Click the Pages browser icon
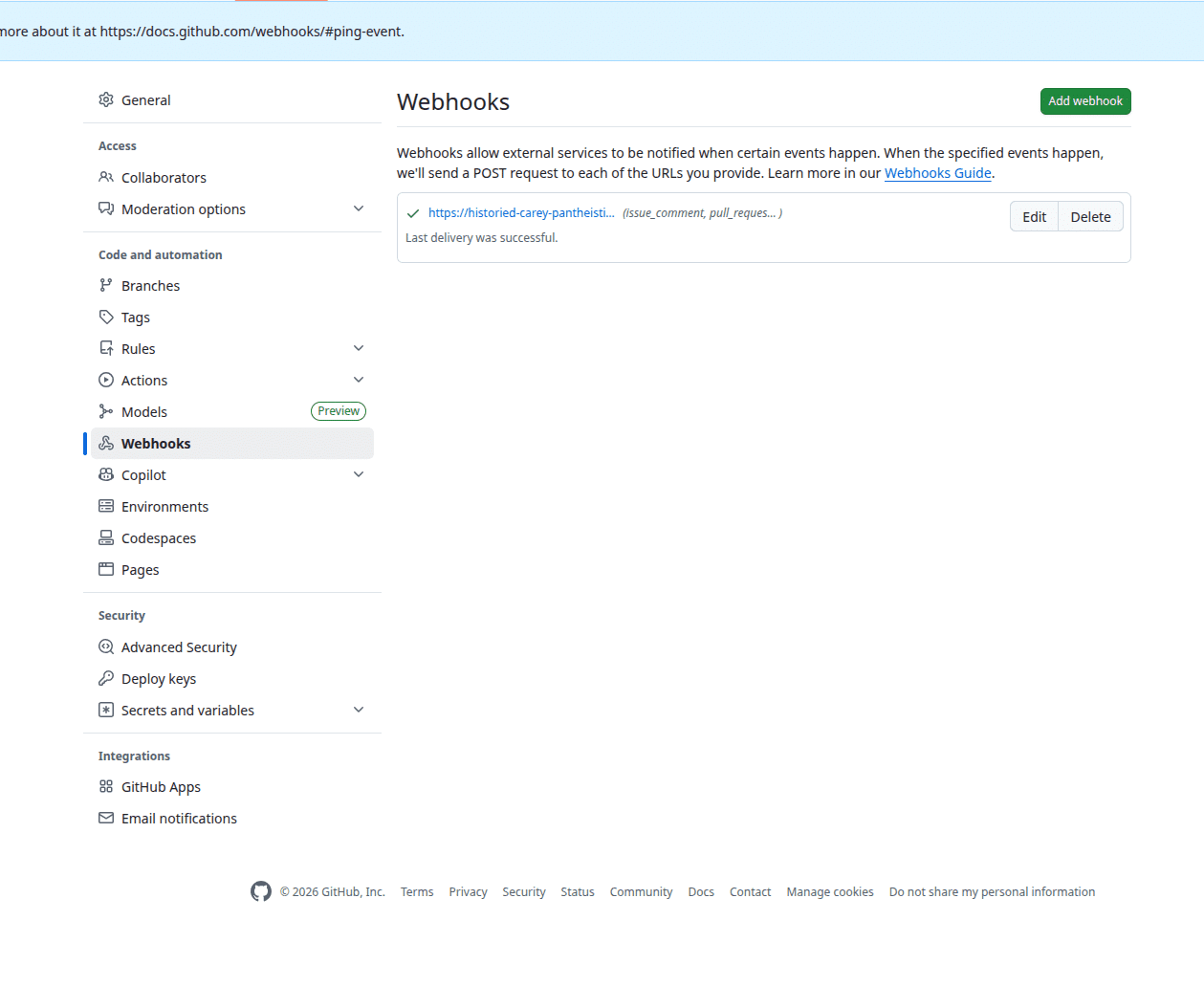The height and width of the screenshot is (1008, 1204). tap(106, 569)
